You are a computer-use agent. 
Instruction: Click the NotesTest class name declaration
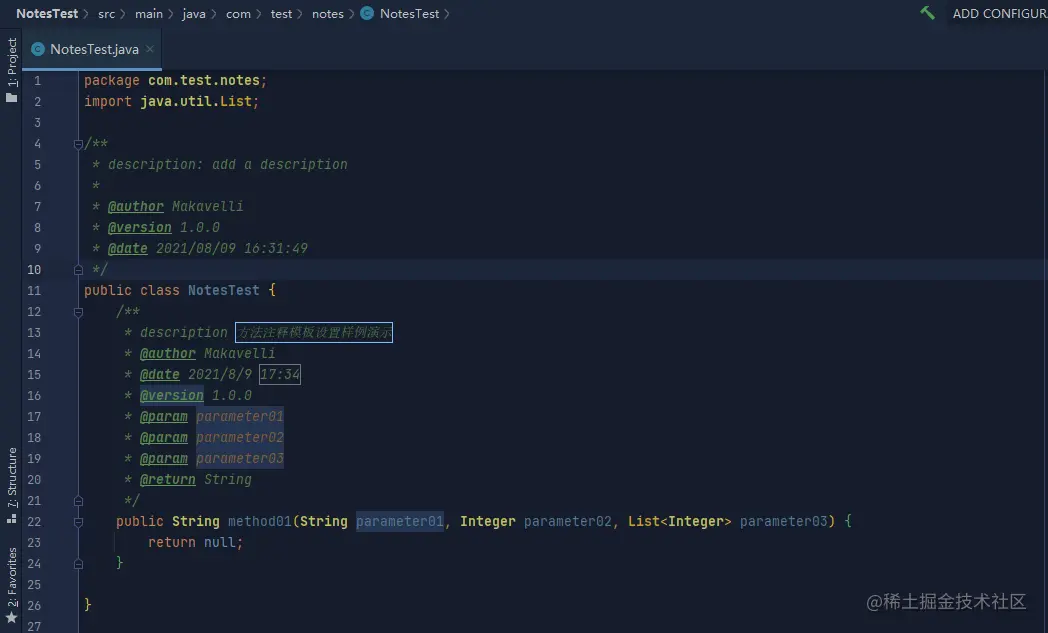[x=224, y=291]
